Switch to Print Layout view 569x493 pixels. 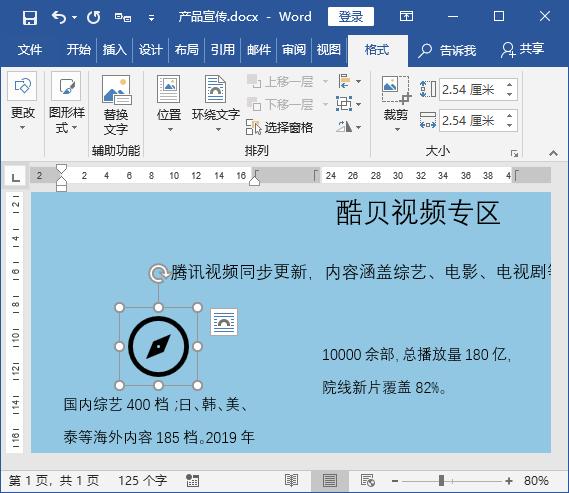tap(329, 481)
